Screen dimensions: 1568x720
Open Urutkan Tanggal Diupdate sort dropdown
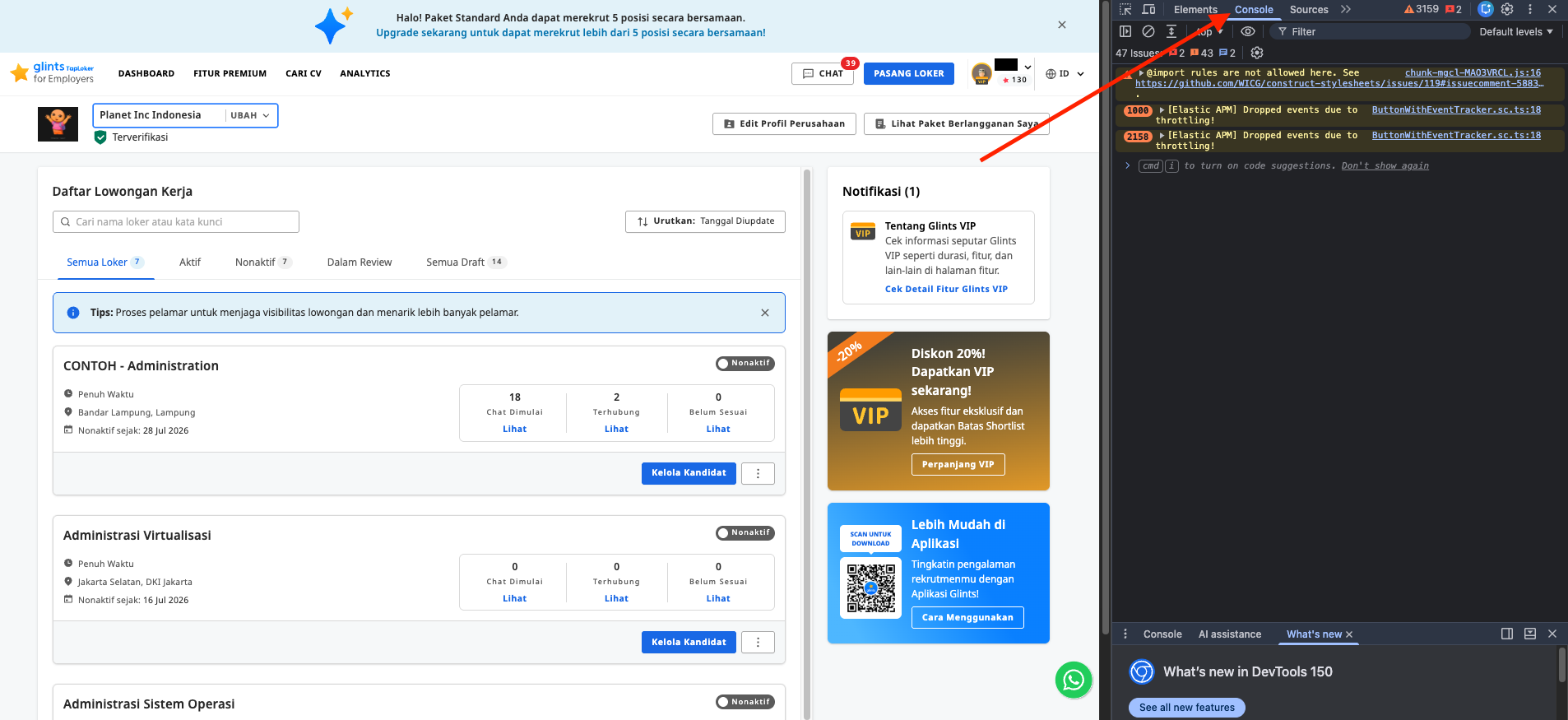pyautogui.click(x=705, y=221)
